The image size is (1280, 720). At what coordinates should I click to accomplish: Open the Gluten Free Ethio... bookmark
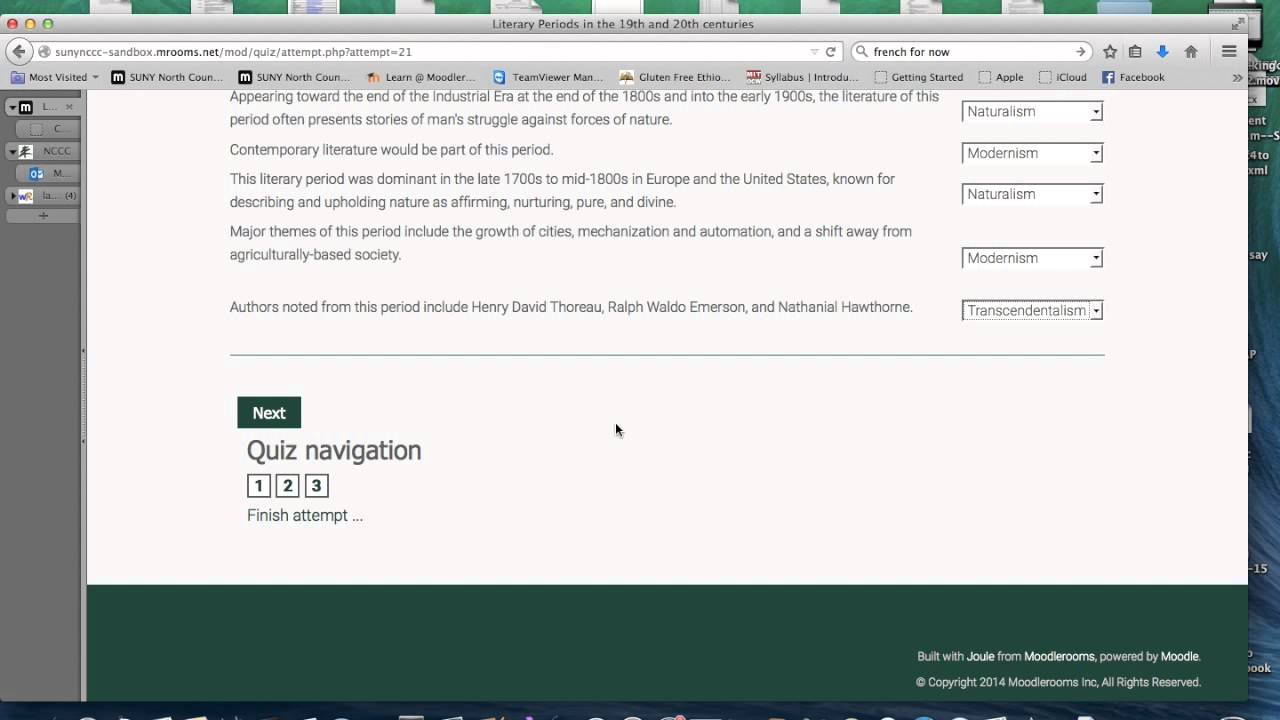pos(675,77)
